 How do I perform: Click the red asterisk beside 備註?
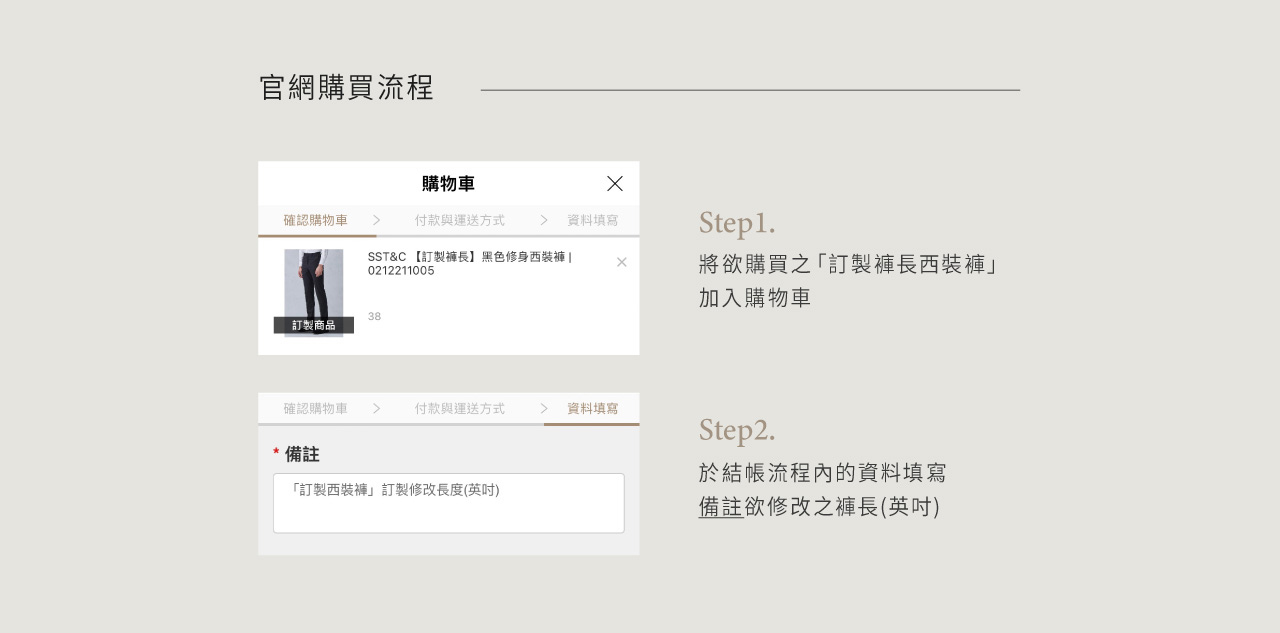(x=276, y=455)
